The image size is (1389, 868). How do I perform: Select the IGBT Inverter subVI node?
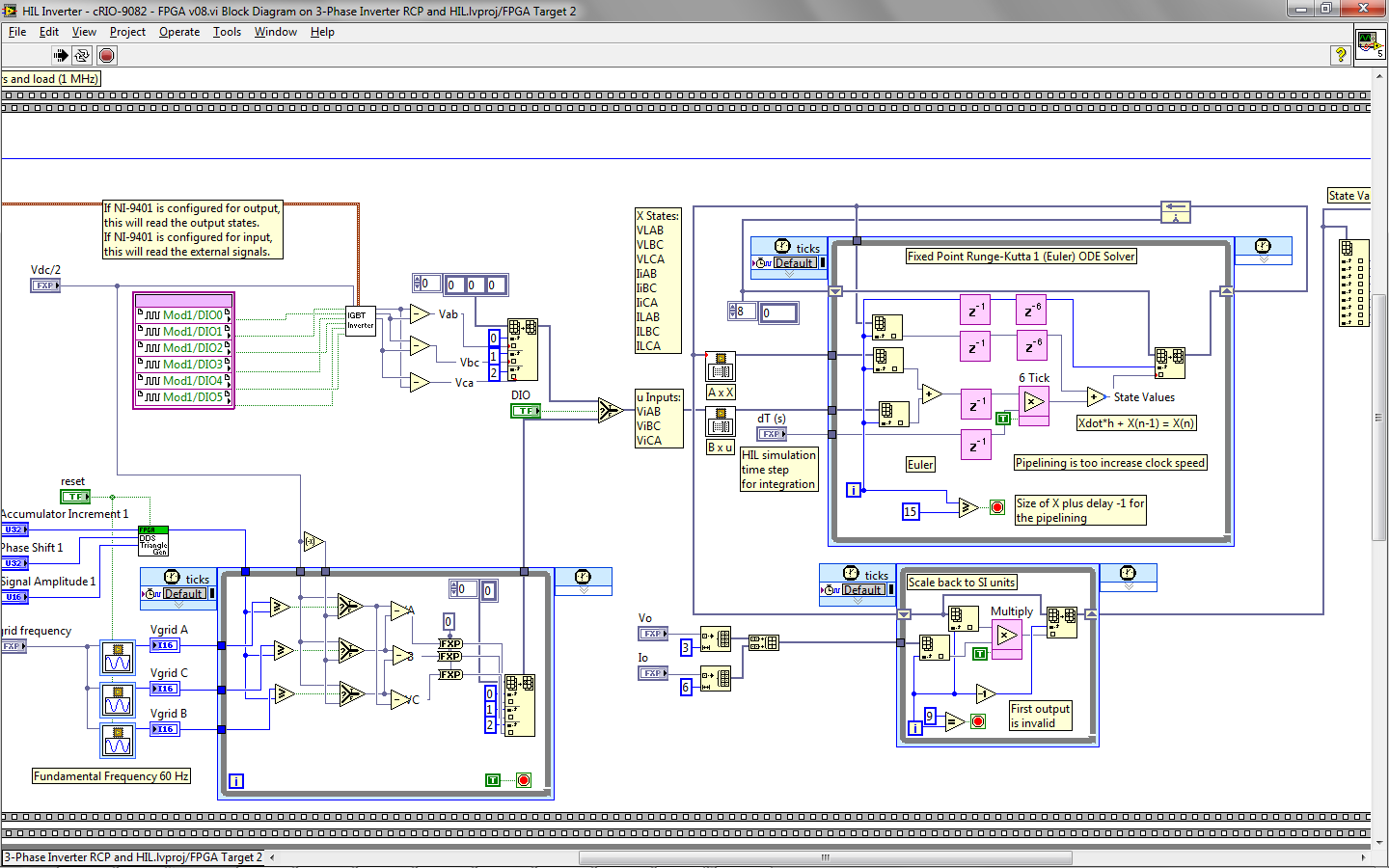(x=361, y=320)
